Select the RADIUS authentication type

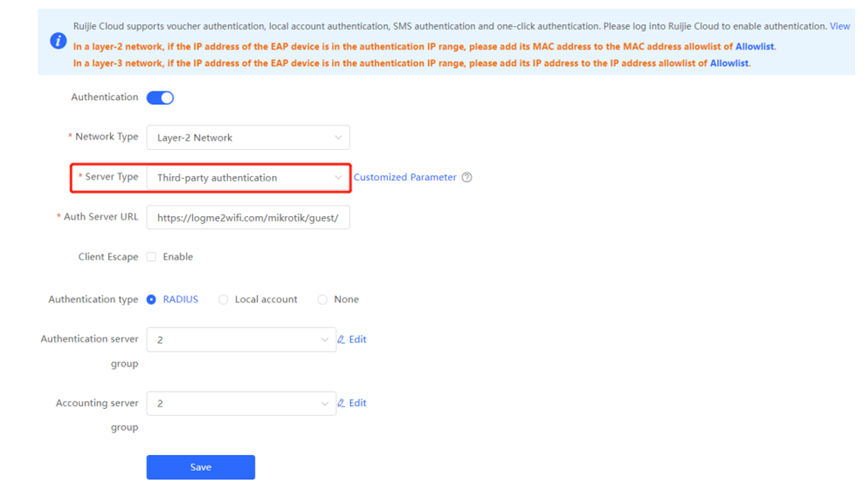tap(151, 299)
